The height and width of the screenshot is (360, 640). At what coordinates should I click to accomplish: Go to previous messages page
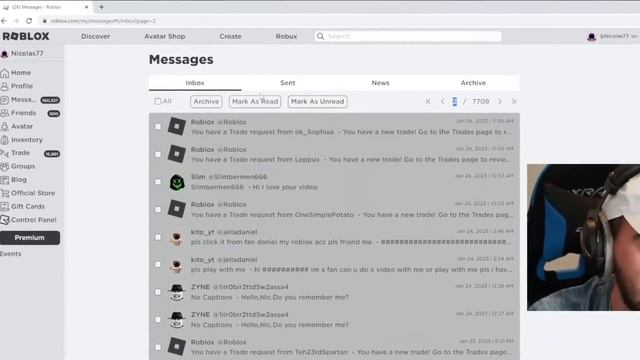[x=442, y=101]
